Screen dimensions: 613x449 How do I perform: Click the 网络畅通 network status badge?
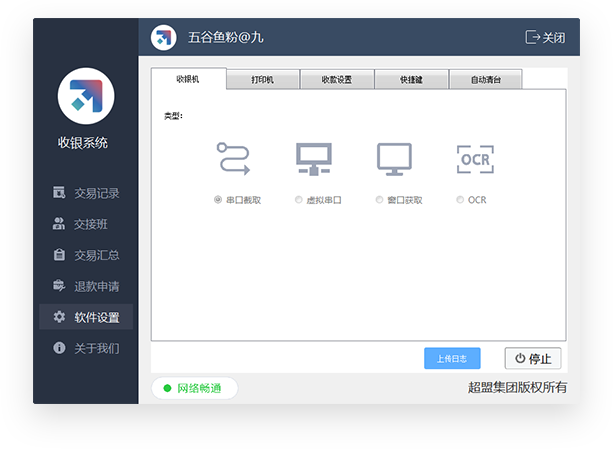[x=195, y=388]
